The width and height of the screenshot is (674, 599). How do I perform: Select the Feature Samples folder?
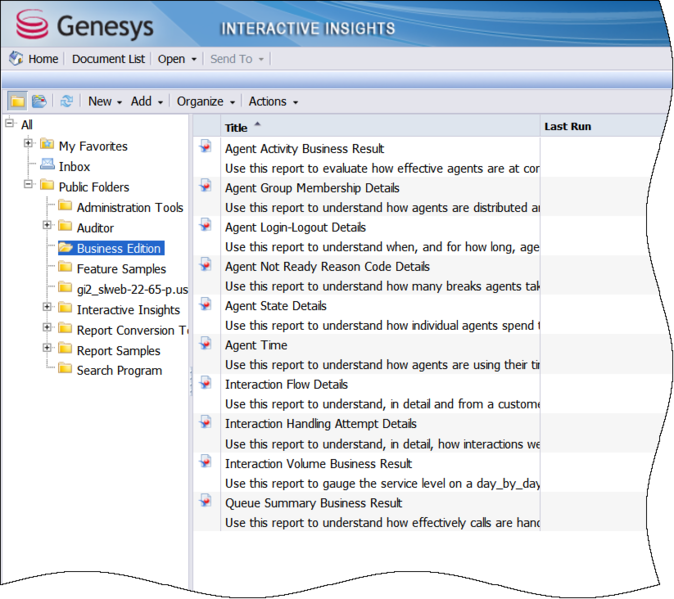(x=121, y=268)
